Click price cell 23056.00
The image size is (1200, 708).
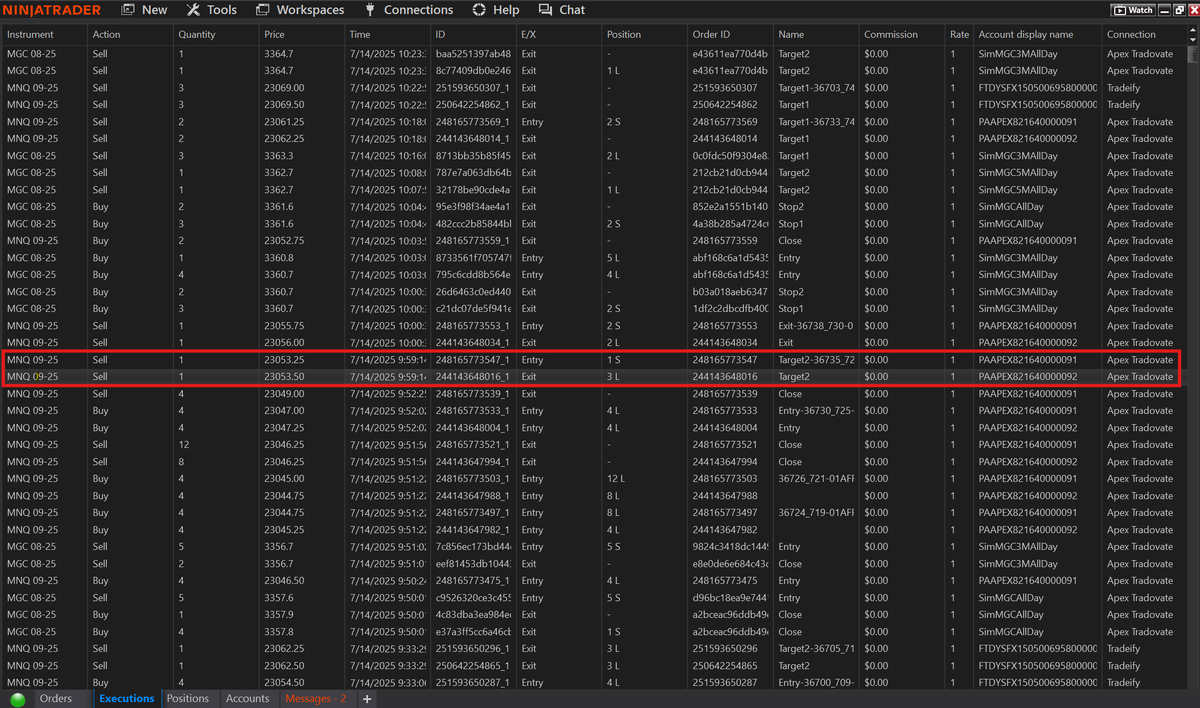tap(302, 343)
